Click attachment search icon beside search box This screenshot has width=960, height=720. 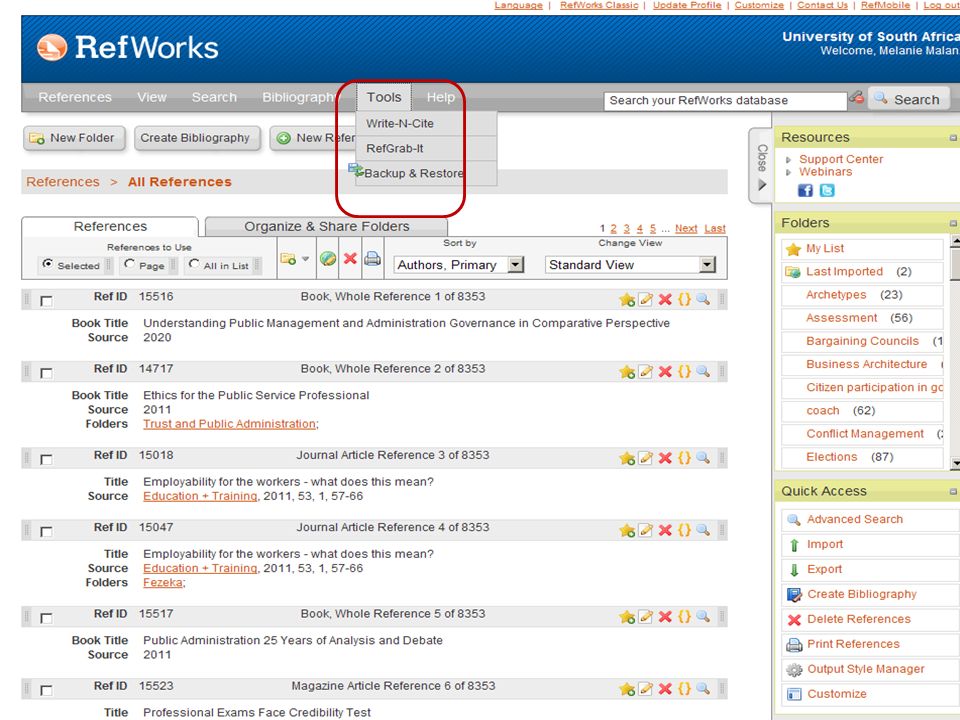pos(857,98)
